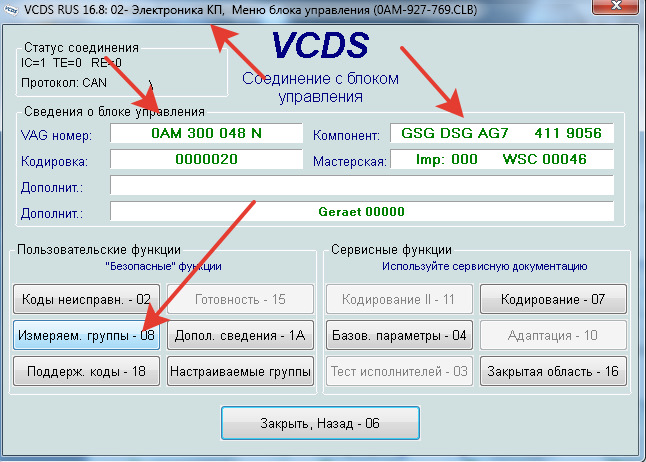Click Используйте сервисную документацию caption
Image resolution: width=646 pixels, height=462 pixels.
tap(484, 266)
